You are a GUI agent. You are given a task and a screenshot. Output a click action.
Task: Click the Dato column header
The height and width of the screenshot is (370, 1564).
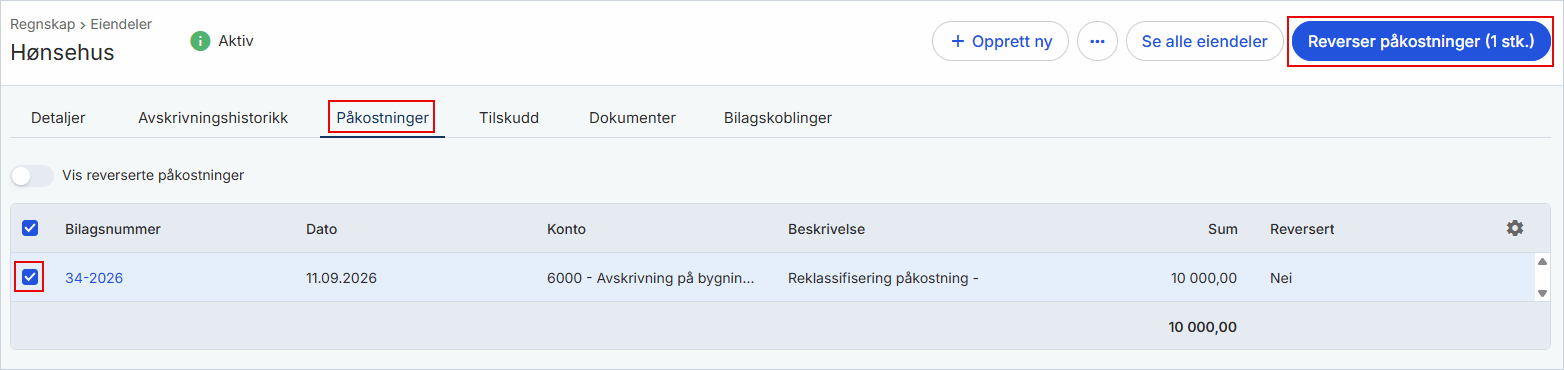point(321,229)
